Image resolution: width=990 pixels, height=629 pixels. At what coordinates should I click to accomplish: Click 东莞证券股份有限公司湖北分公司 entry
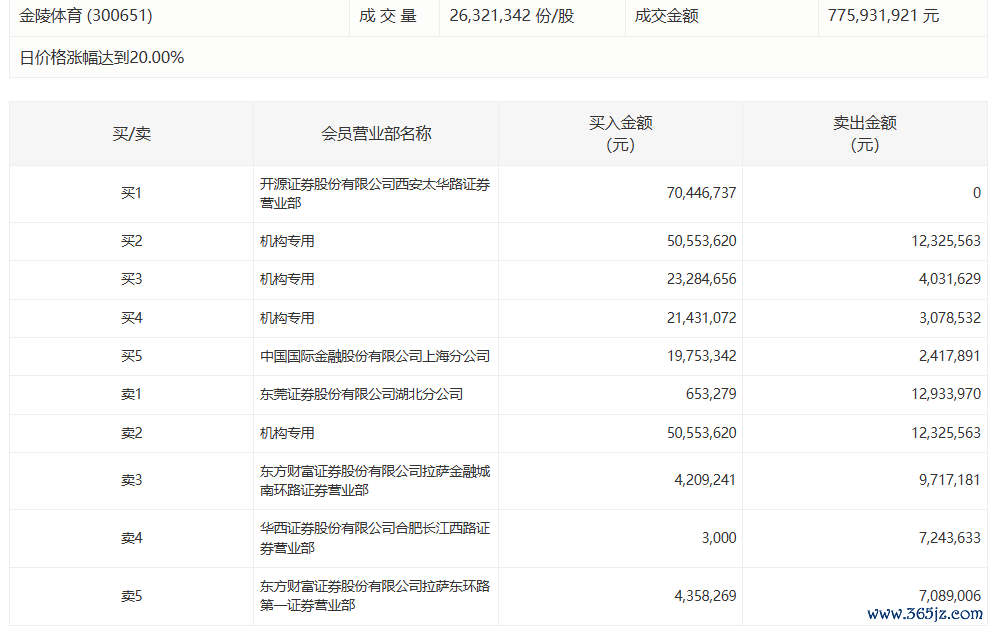coord(362,394)
